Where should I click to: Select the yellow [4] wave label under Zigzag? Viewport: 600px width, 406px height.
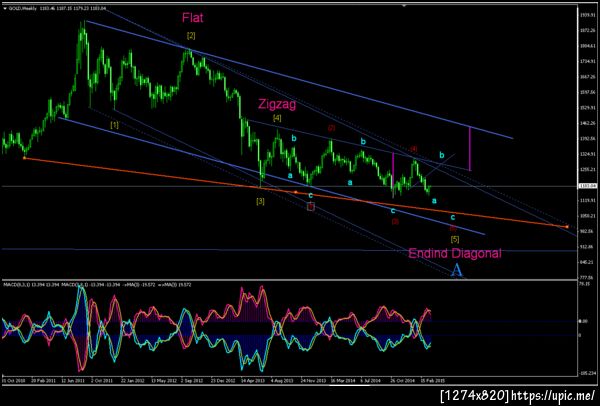(277, 118)
